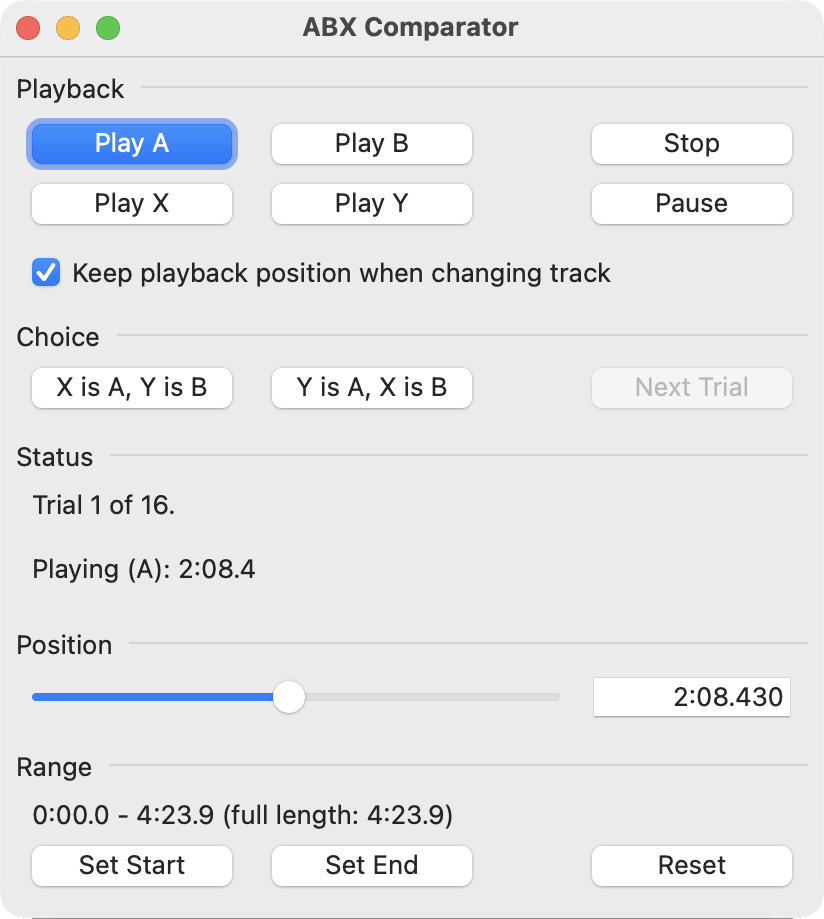Uncheck Keep playback position when changing track
This screenshot has height=919, width=824.
tap(46, 273)
